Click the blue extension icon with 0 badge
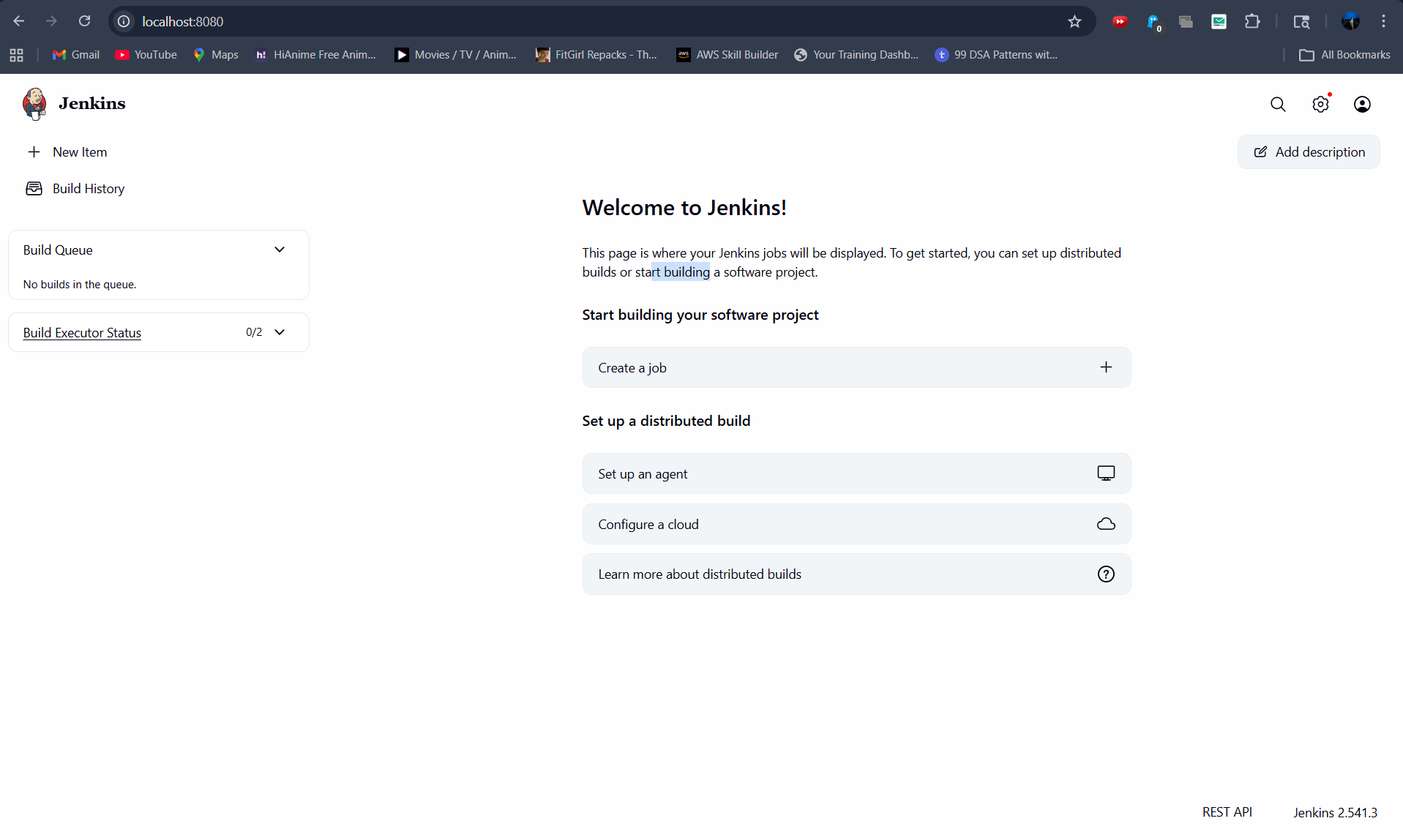Image resolution: width=1403 pixels, height=840 pixels. tap(1153, 22)
